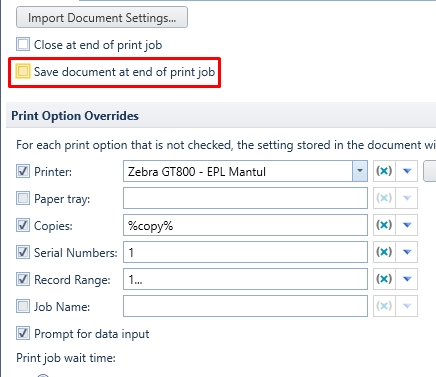
Task: Open the blue arrow menu beside Record Range
Action: pyautogui.click(x=407, y=279)
